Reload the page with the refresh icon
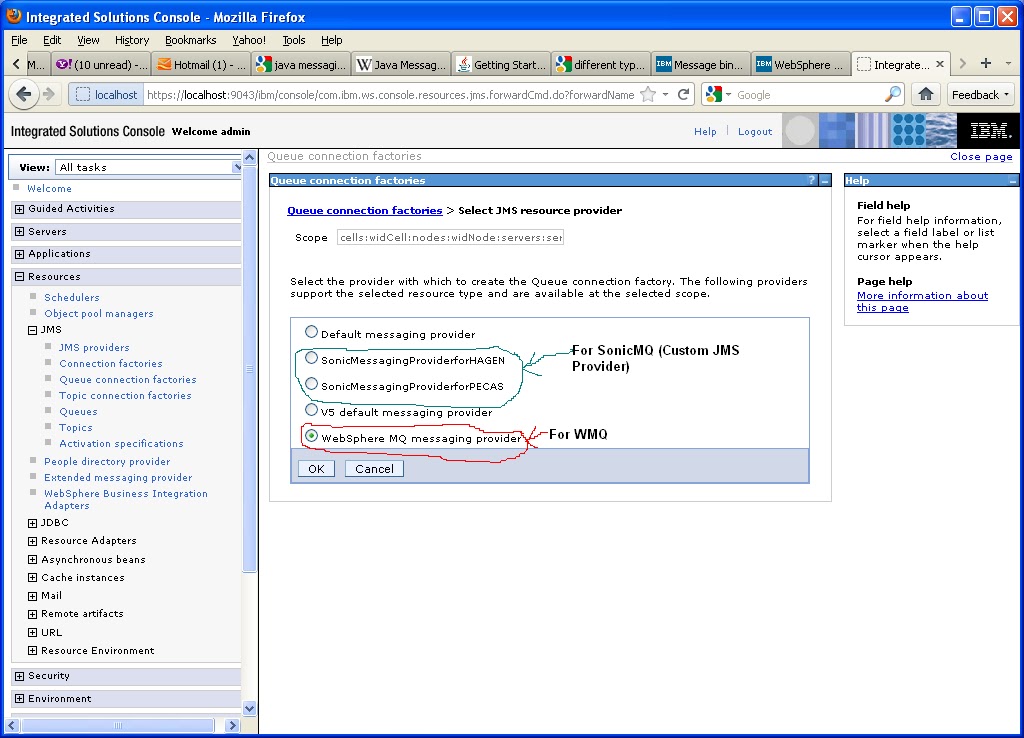 tap(684, 95)
